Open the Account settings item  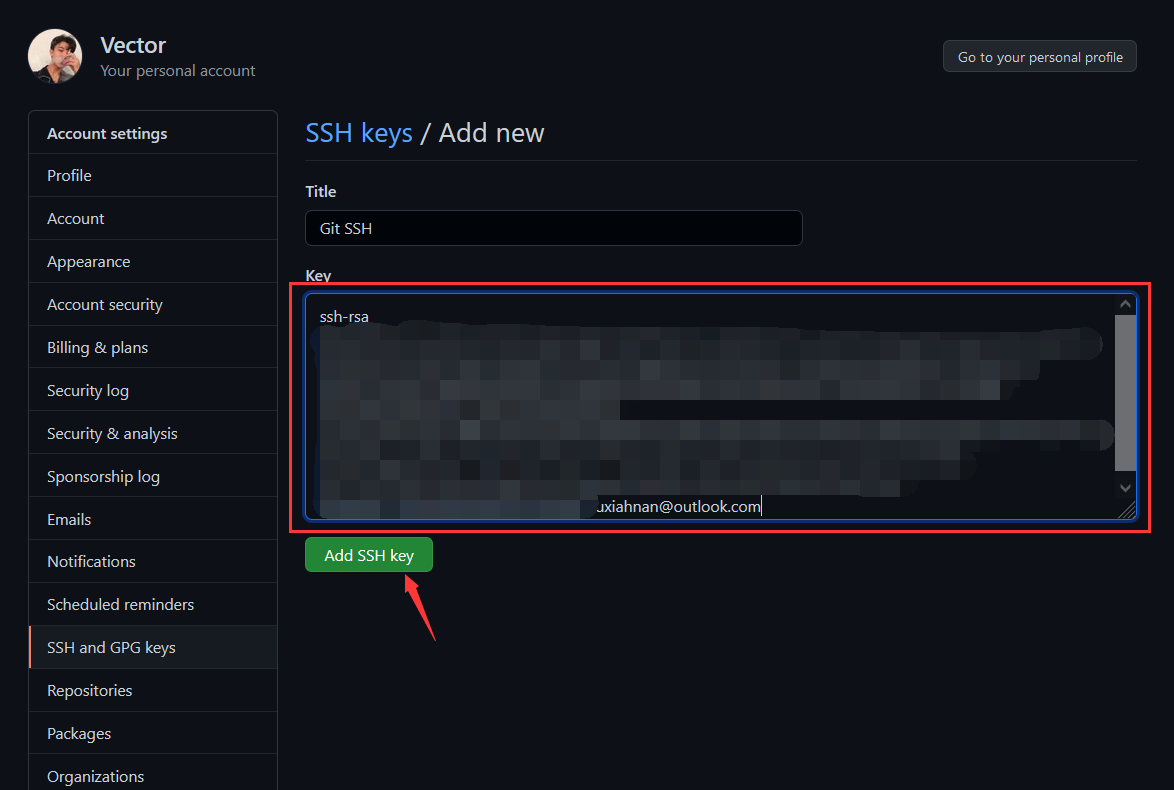(x=153, y=219)
